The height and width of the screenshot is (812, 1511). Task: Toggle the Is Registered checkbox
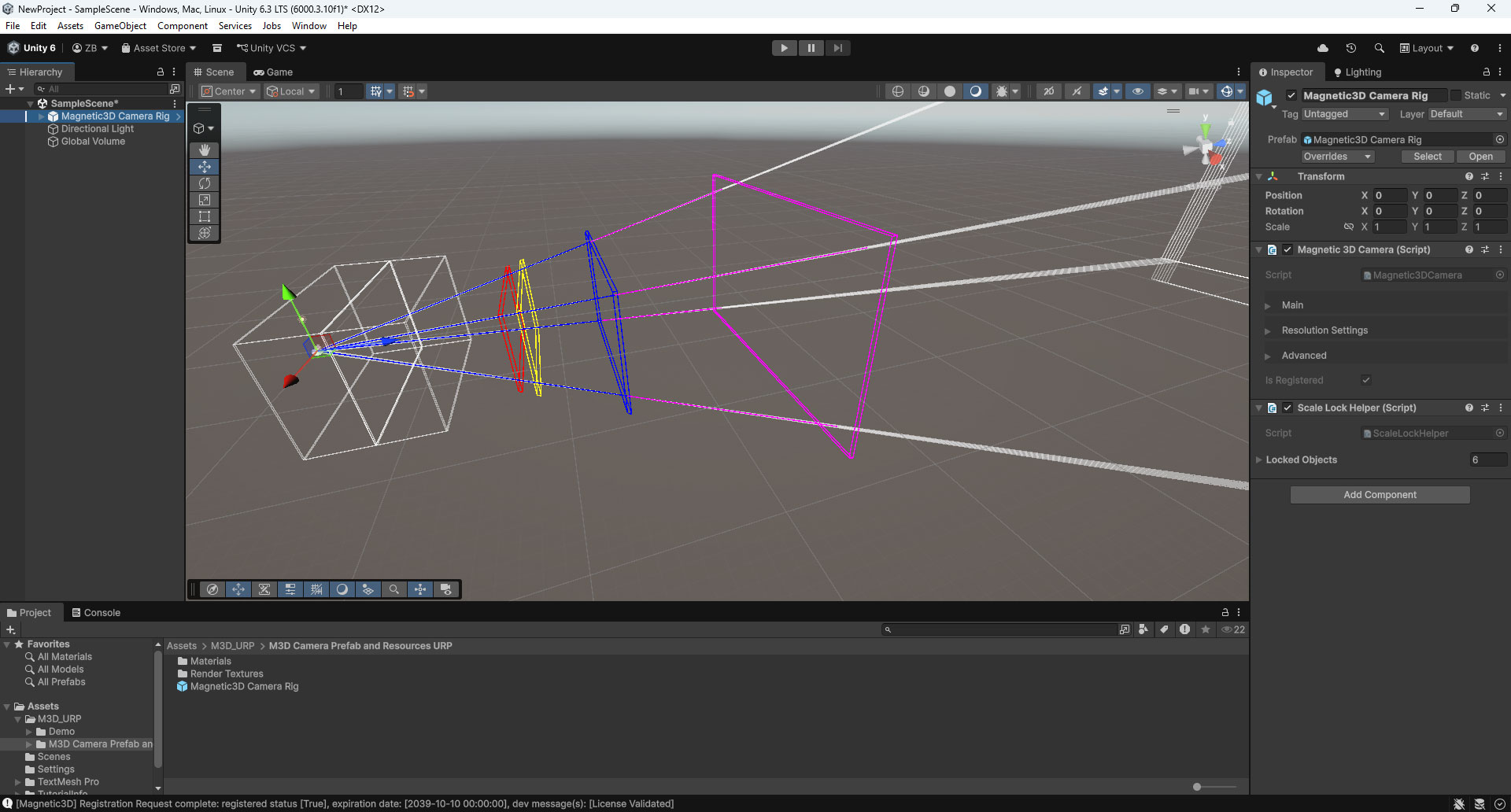click(1366, 380)
